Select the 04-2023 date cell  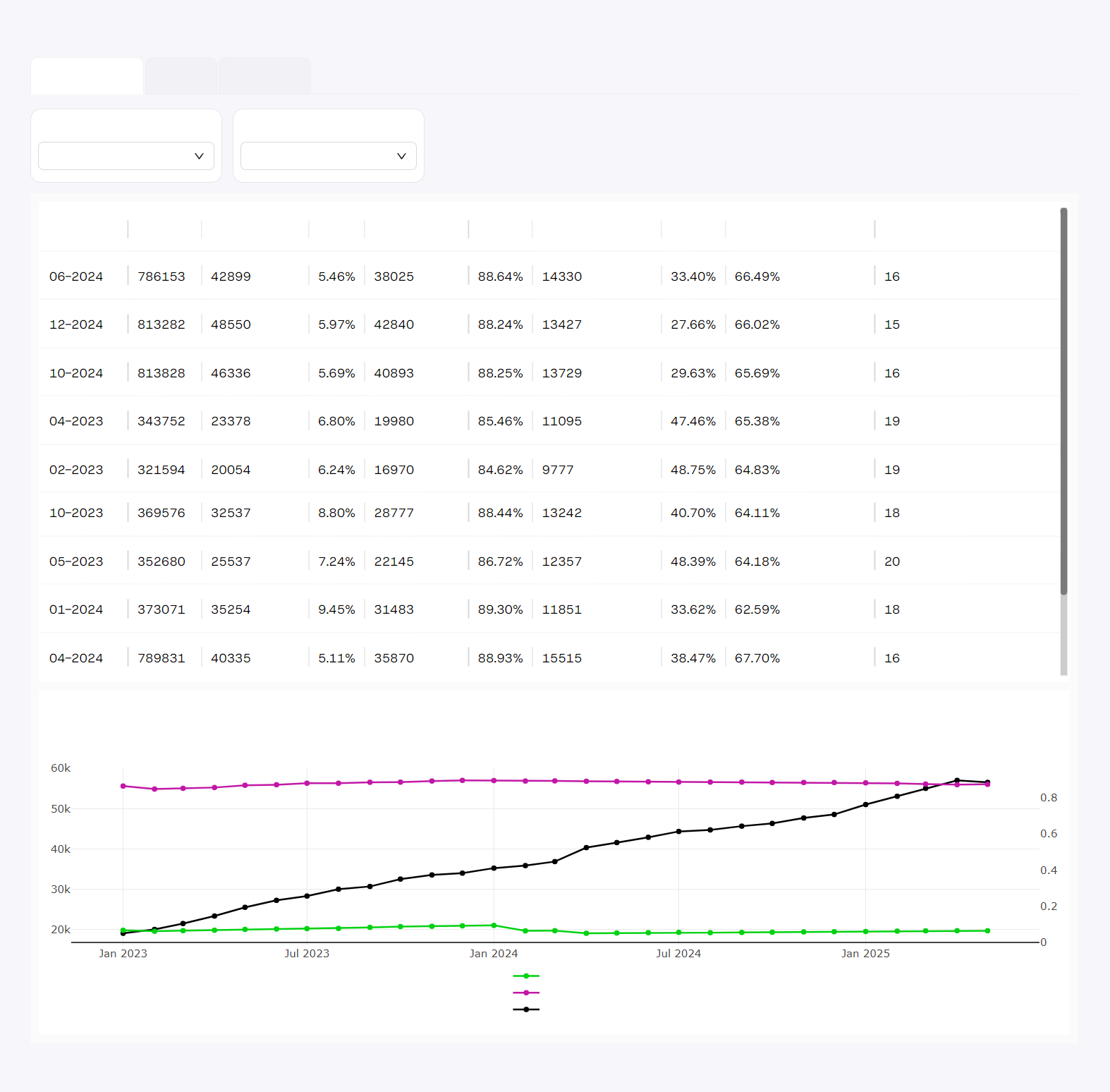click(x=76, y=421)
